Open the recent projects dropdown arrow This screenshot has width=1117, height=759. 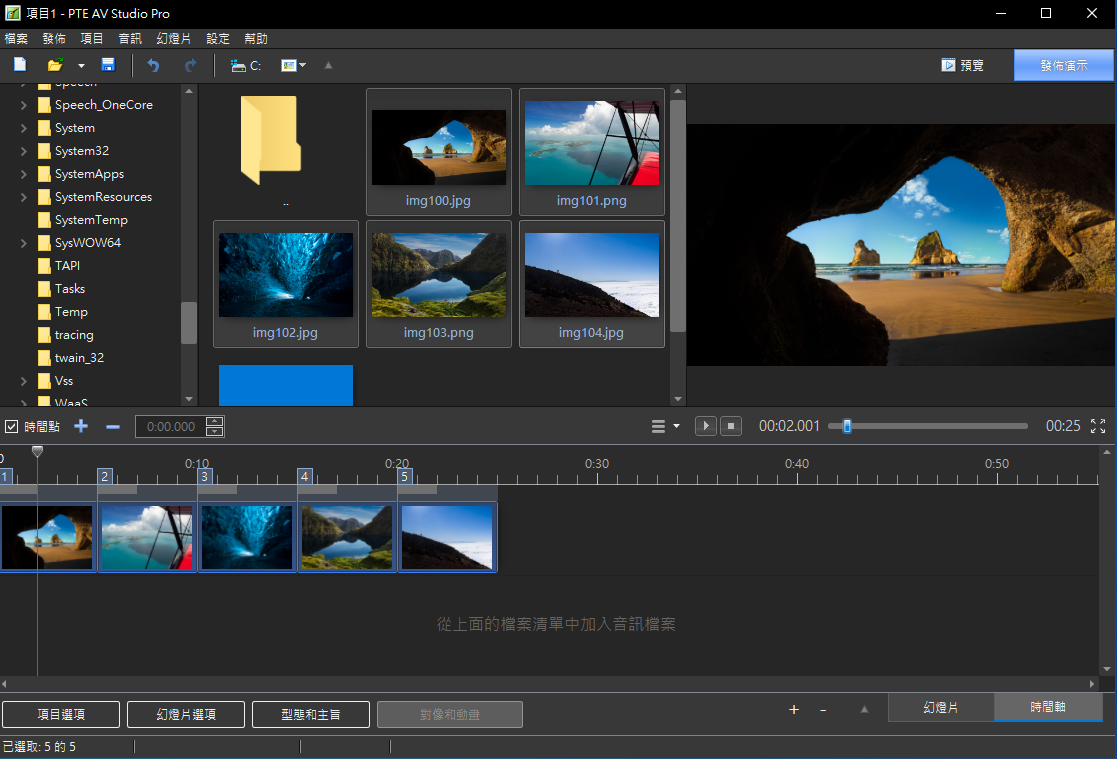[81, 66]
